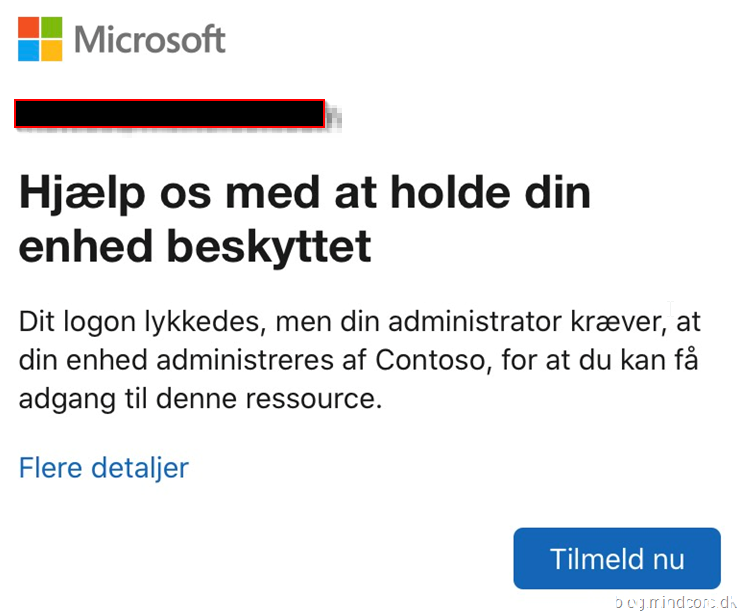Click the blog.mindcore.dk watermark

click(x=677, y=602)
